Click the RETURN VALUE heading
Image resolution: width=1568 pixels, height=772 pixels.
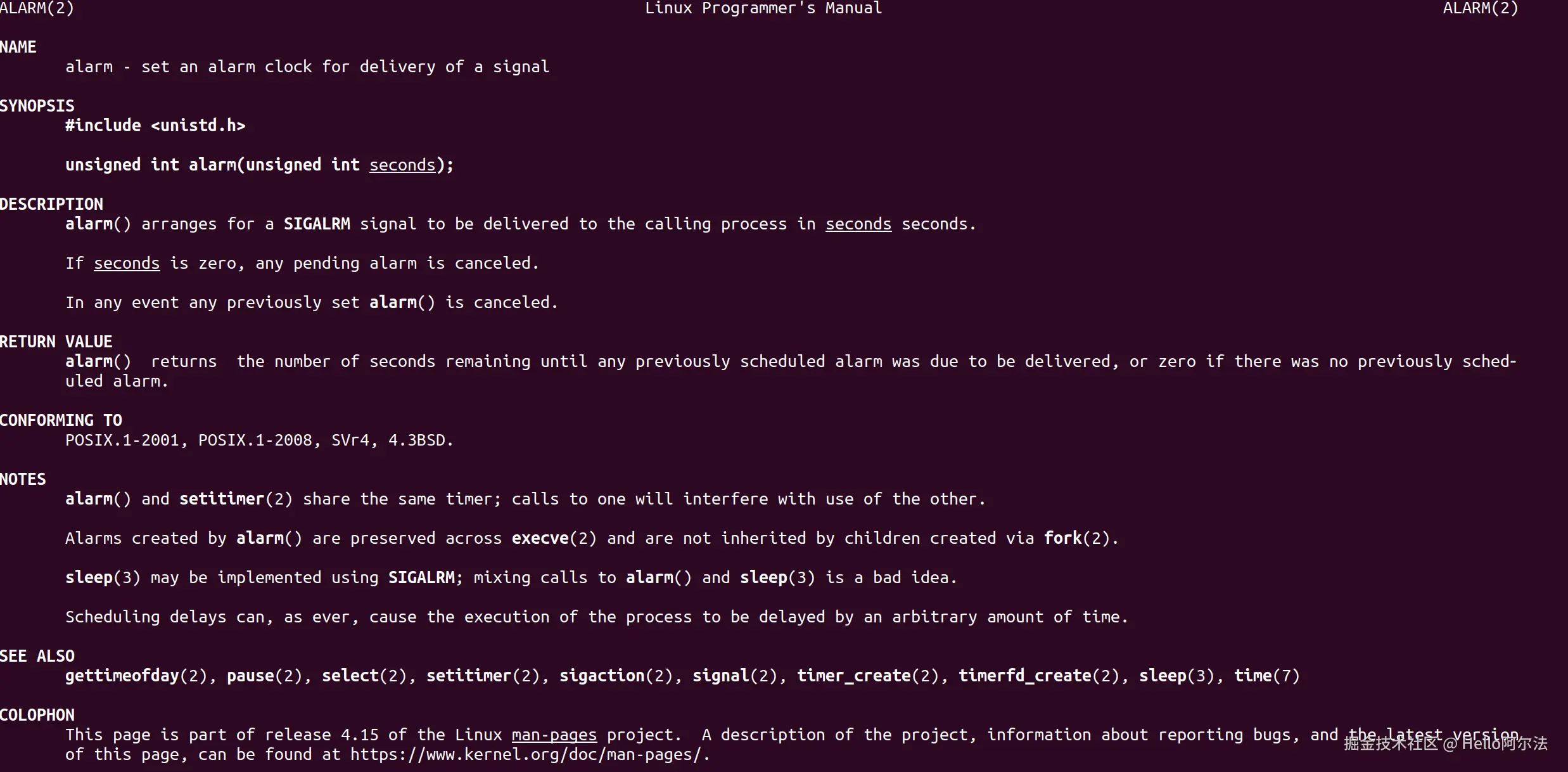[x=56, y=342]
